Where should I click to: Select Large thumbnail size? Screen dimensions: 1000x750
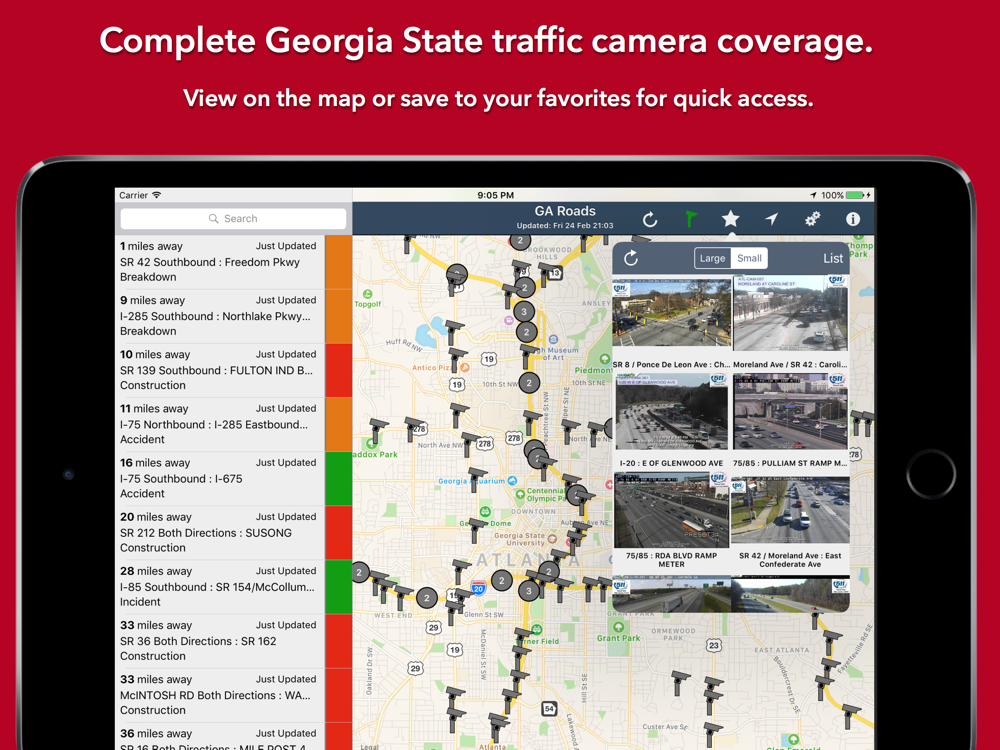[712, 258]
